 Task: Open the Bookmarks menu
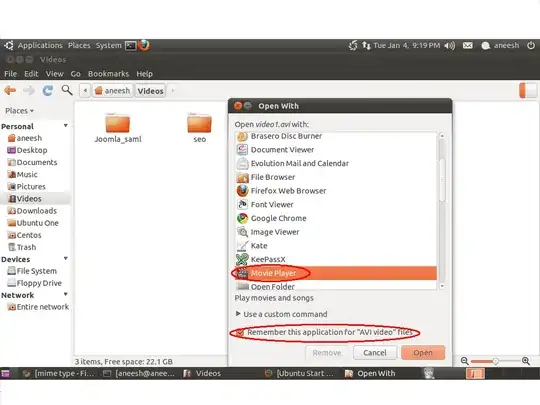click(108, 74)
